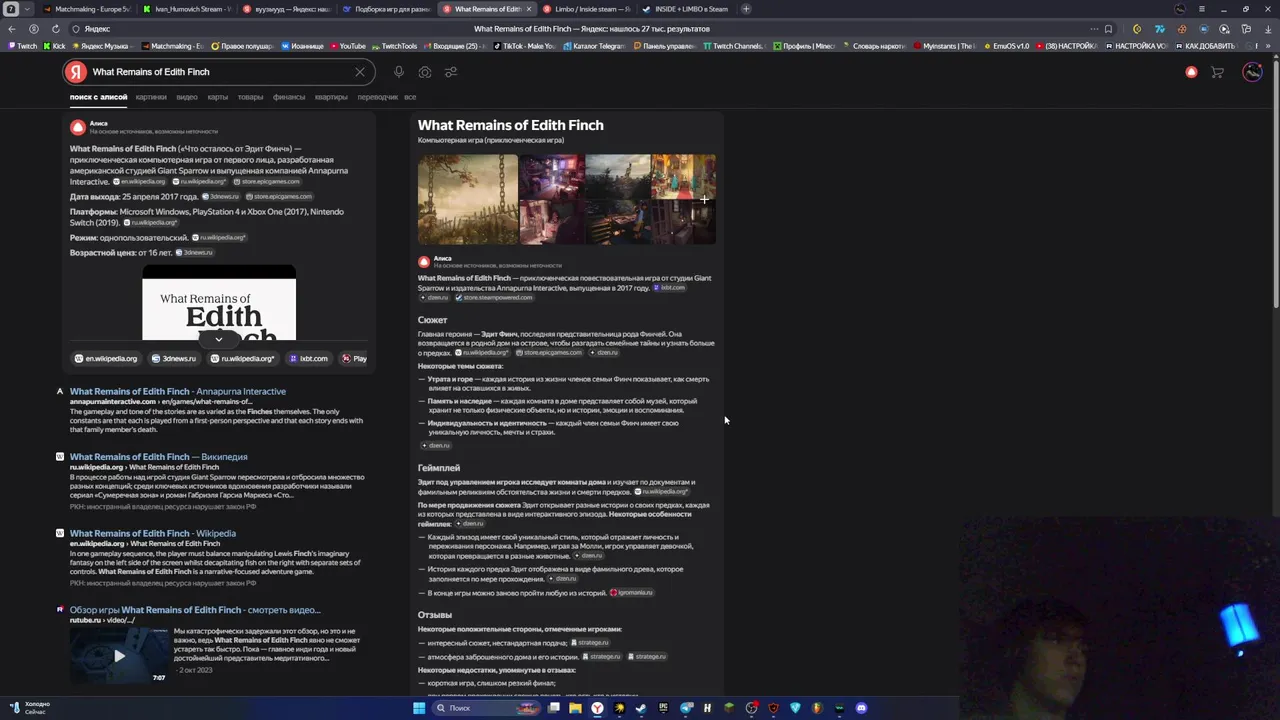Image resolution: width=1280 pixels, height=720 pixels.
Task: Open the 3dnews.ru source chip below the answer
Action: [x=174, y=358]
